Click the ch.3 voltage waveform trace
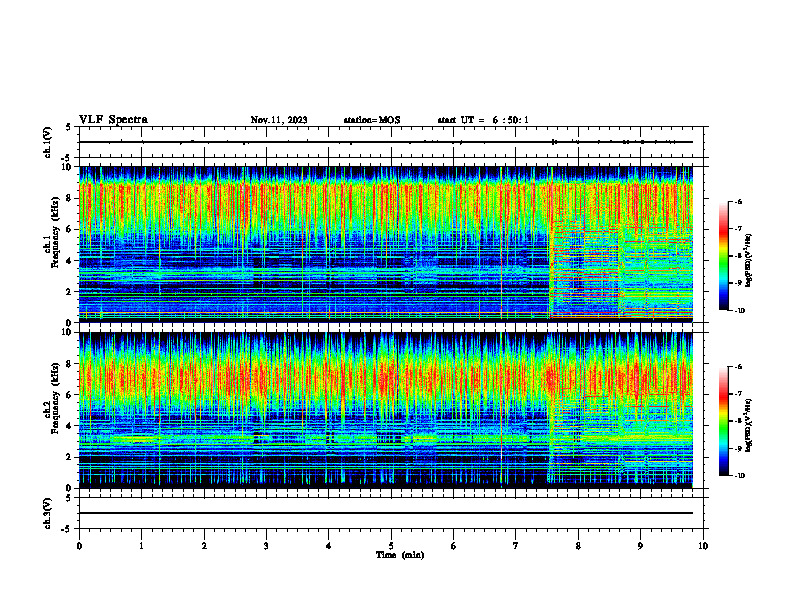 (386, 513)
